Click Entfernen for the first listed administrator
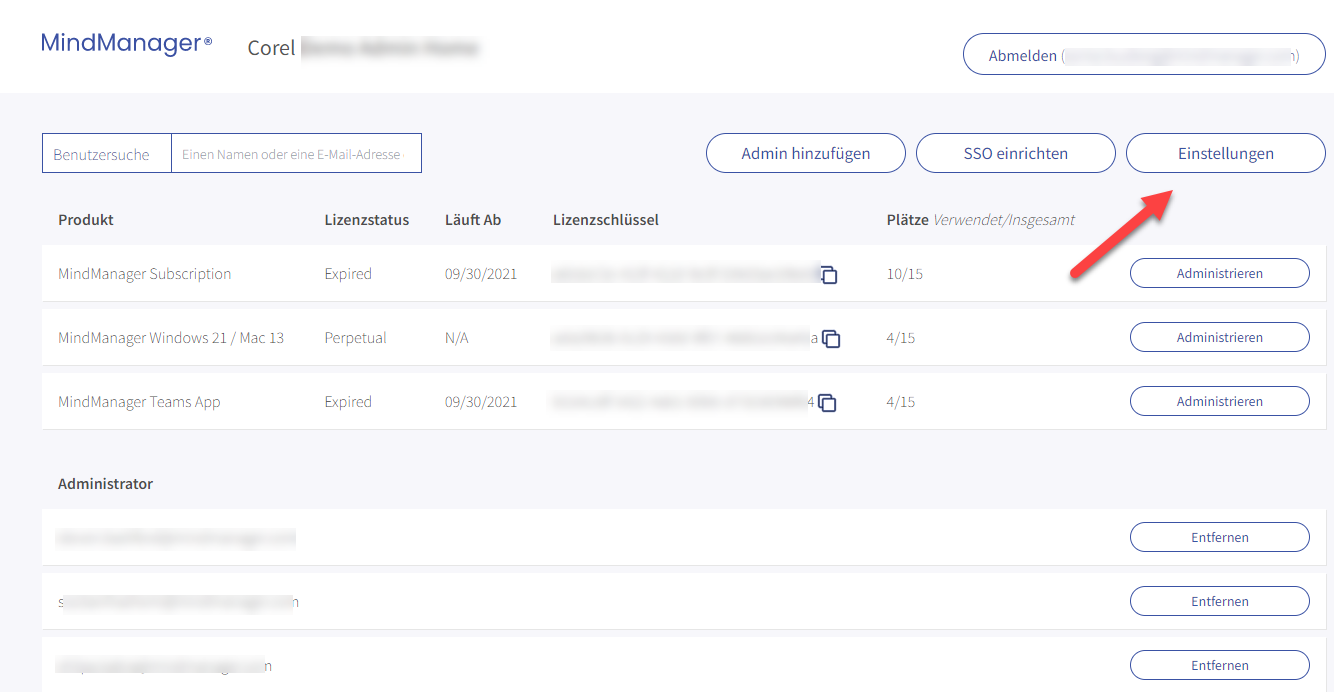This screenshot has width=1334, height=692. (1220, 537)
